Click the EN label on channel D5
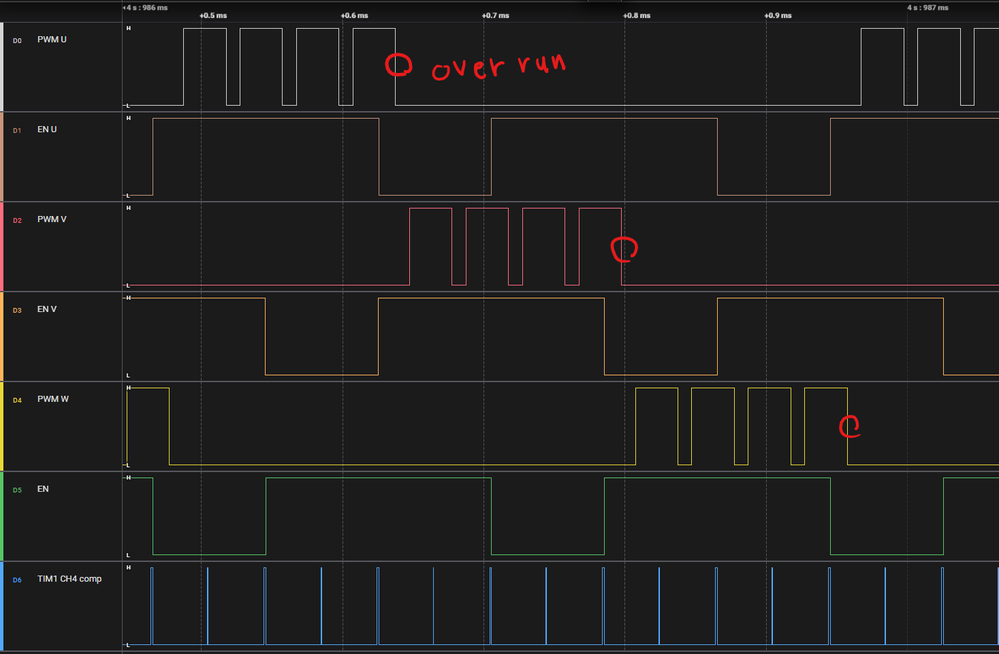 pos(43,489)
